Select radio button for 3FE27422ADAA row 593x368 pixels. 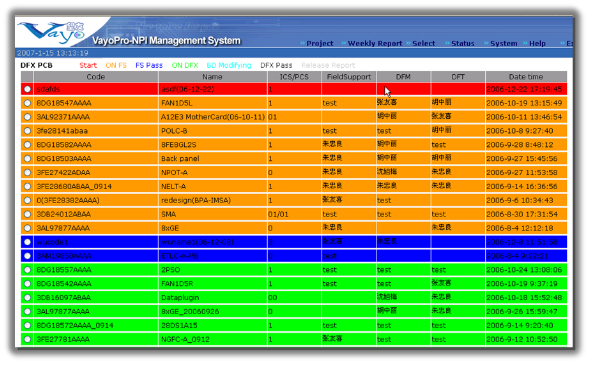point(27,172)
